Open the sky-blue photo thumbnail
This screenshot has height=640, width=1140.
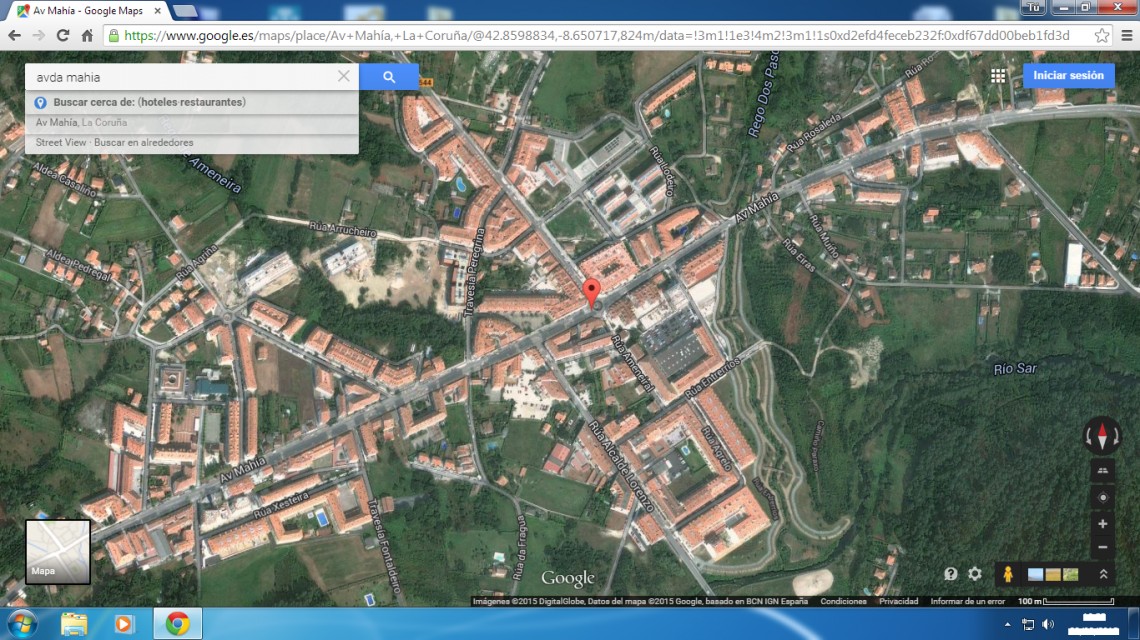[x=1035, y=575]
